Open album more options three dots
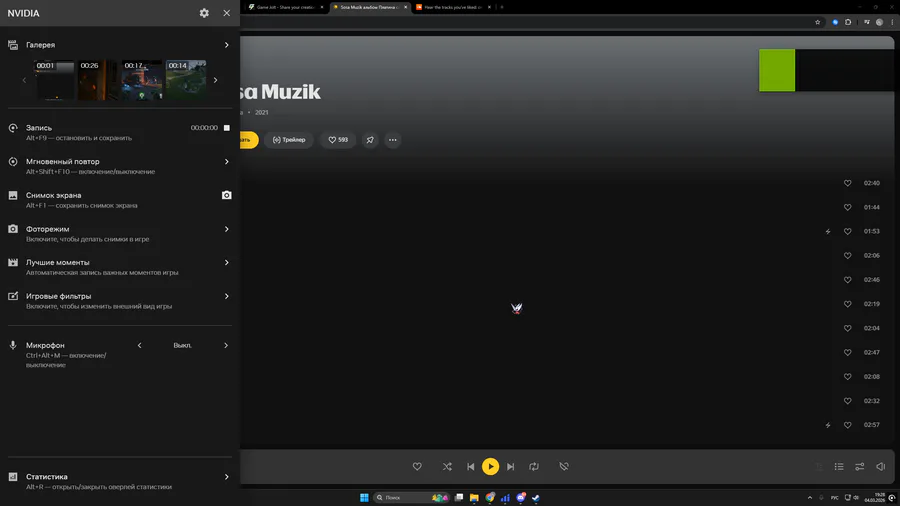The image size is (900, 506). pos(393,140)
